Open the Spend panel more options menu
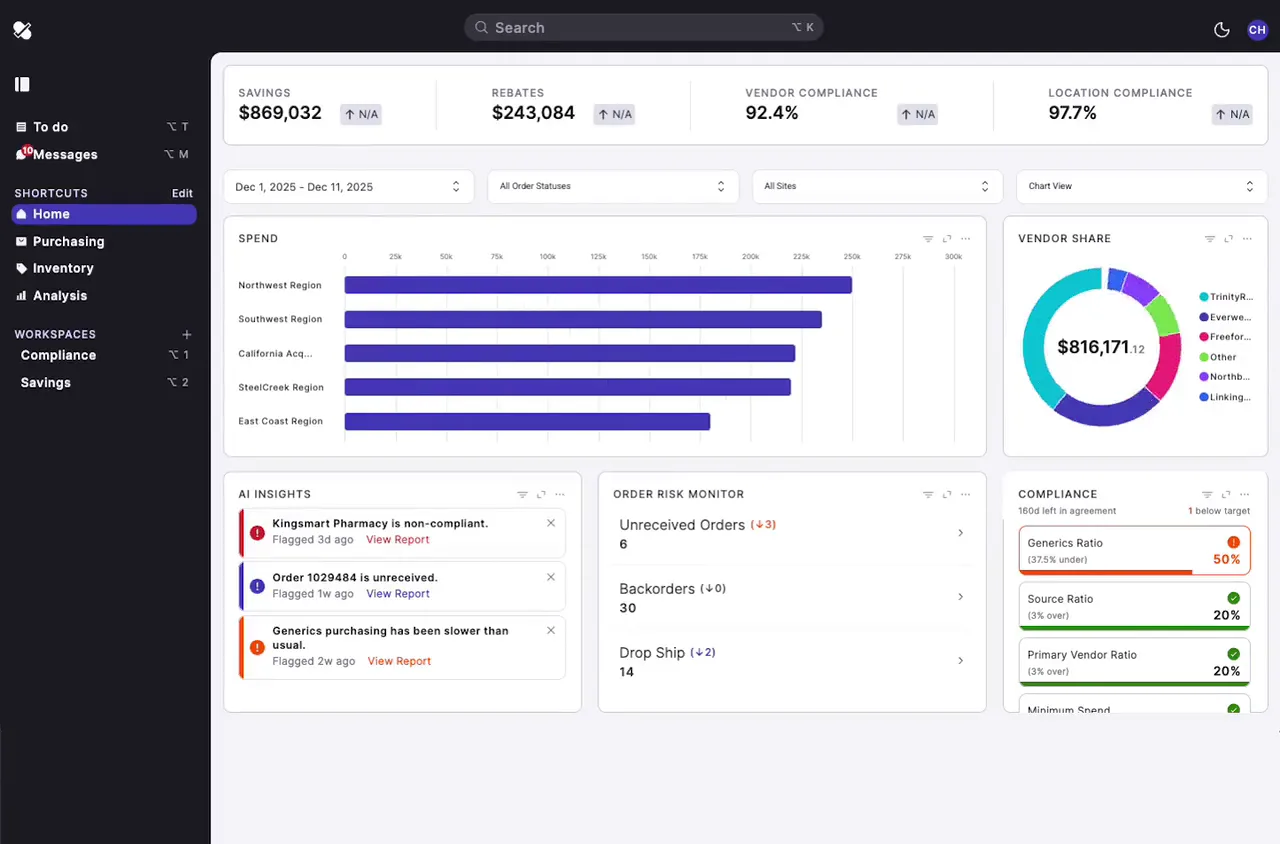This screenshot has height=844, width=1280. pyautogui.click(x=966, y=239)
